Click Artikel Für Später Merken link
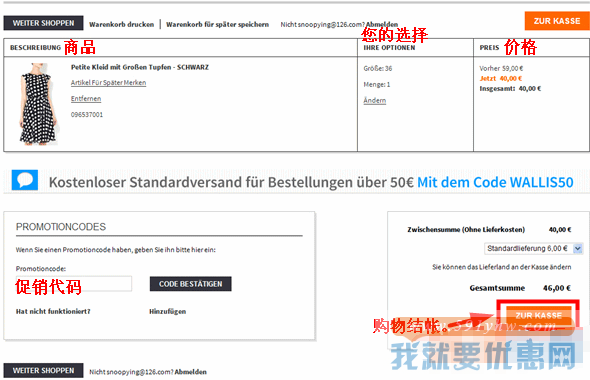The width and height of the screenshot is (590, 380). click(108, 83)
